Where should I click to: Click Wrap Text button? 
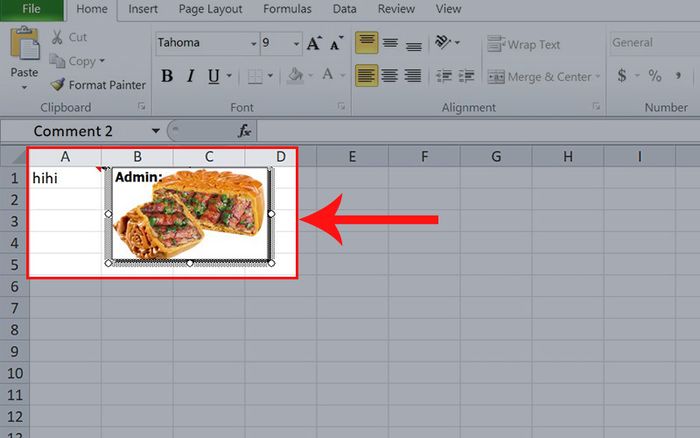coord(523,44)
